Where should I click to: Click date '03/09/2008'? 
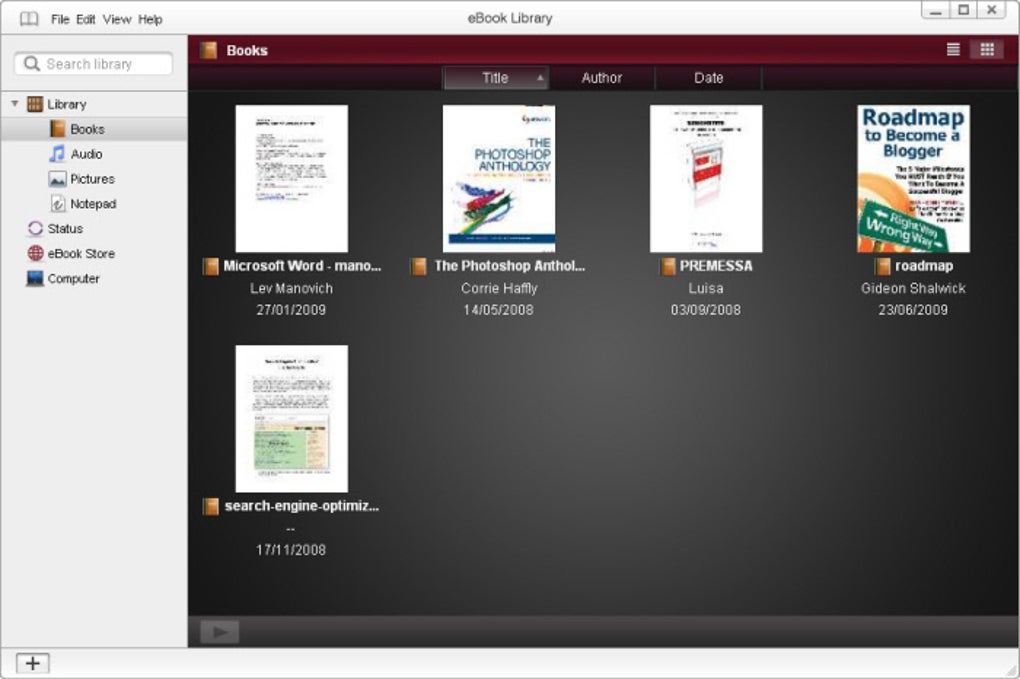pyautogui.click(x=706, y=310)
